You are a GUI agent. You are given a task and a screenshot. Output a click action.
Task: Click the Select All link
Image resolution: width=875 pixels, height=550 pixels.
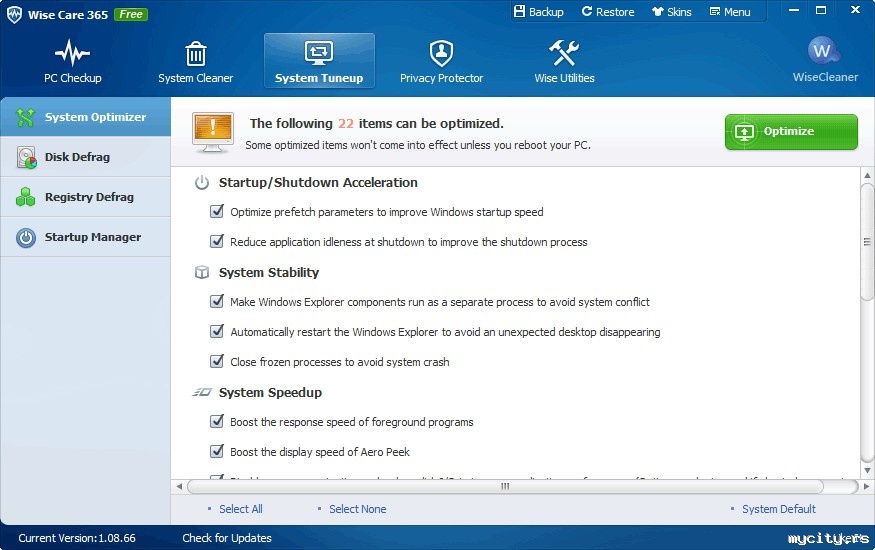(x=241, y=509)
